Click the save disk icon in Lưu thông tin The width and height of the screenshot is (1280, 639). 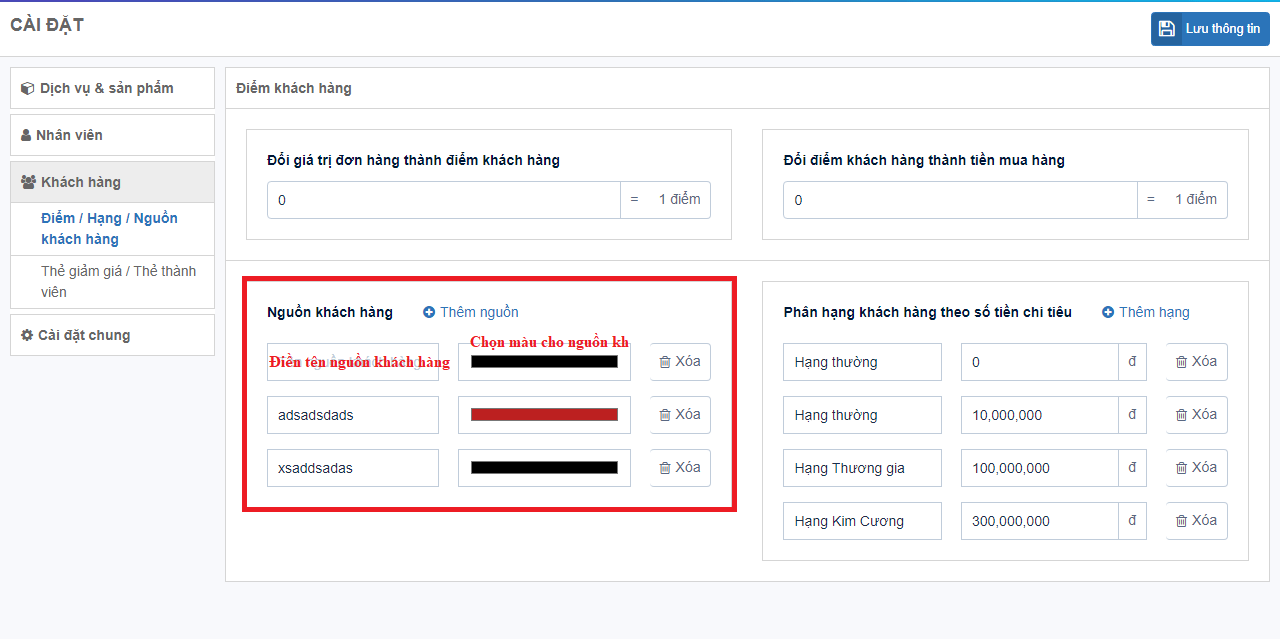click(1167, 29)
